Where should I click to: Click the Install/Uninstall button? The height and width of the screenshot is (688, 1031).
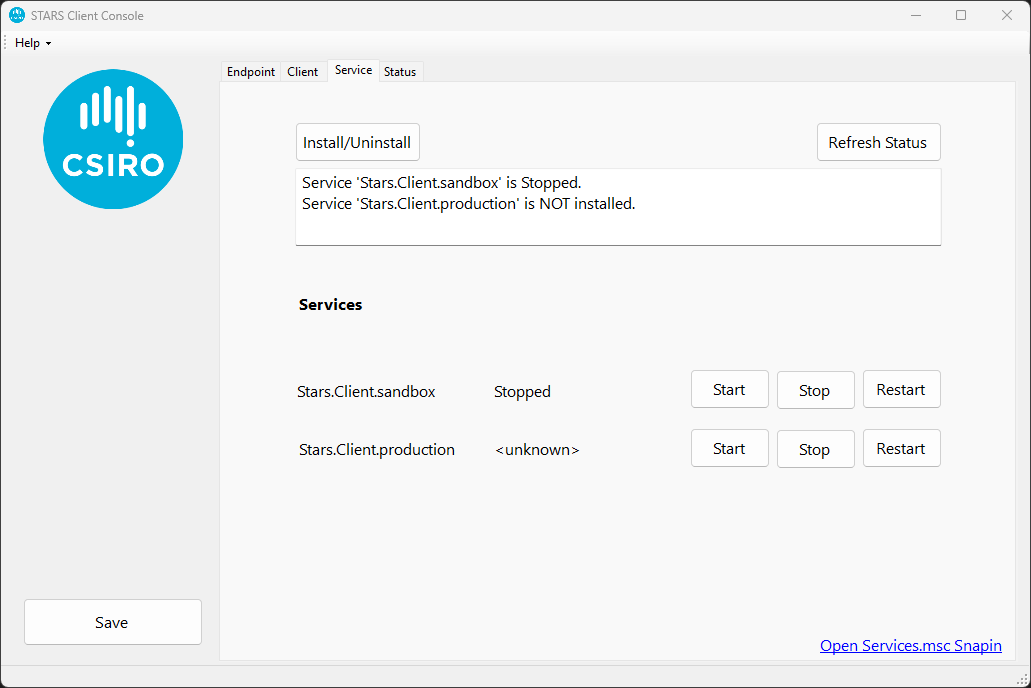357,142
